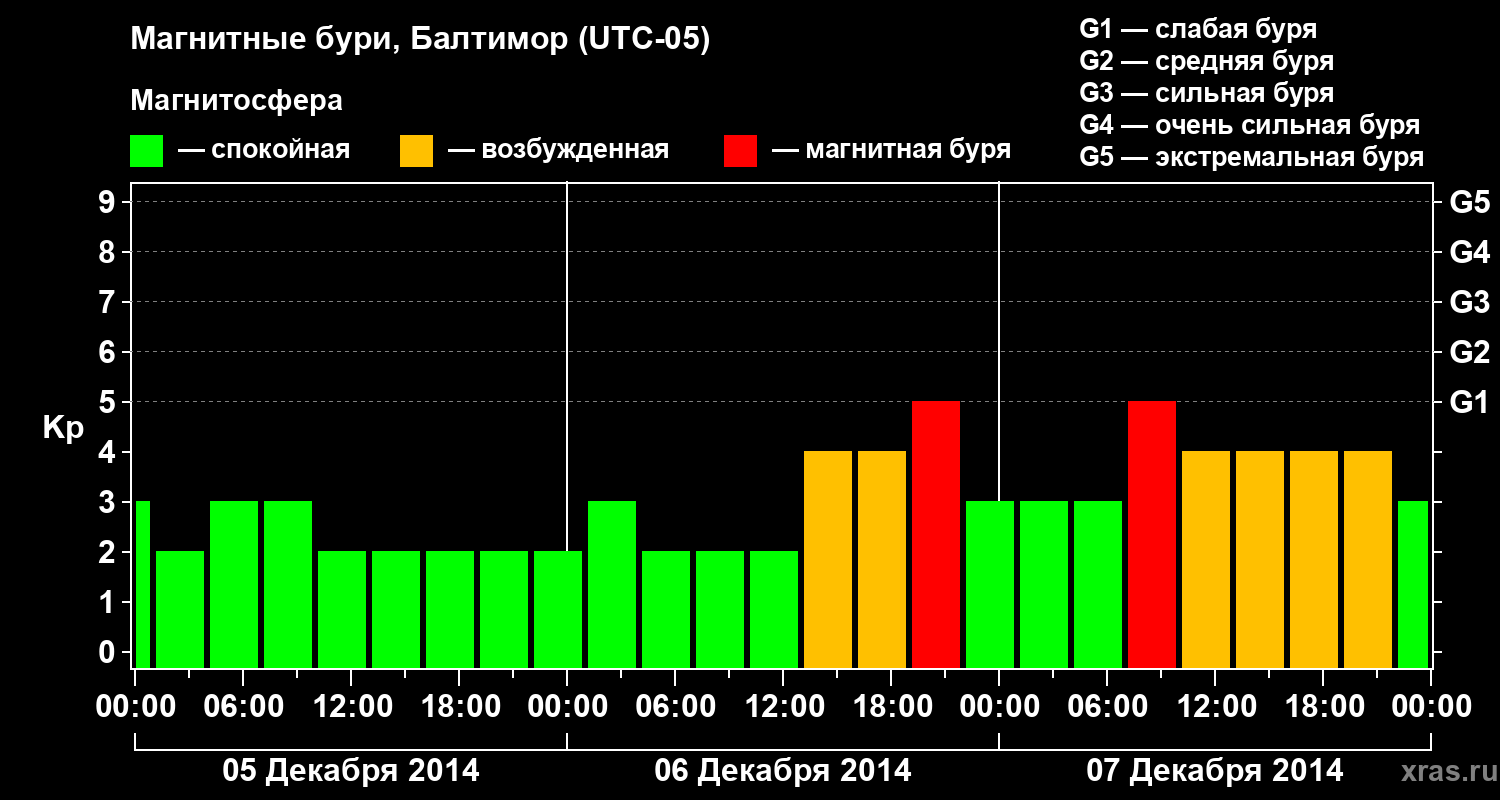Click the green 'спокойная' legend swatch
Viewport: 1500px width, 800px height.
(x=146, y=151)
